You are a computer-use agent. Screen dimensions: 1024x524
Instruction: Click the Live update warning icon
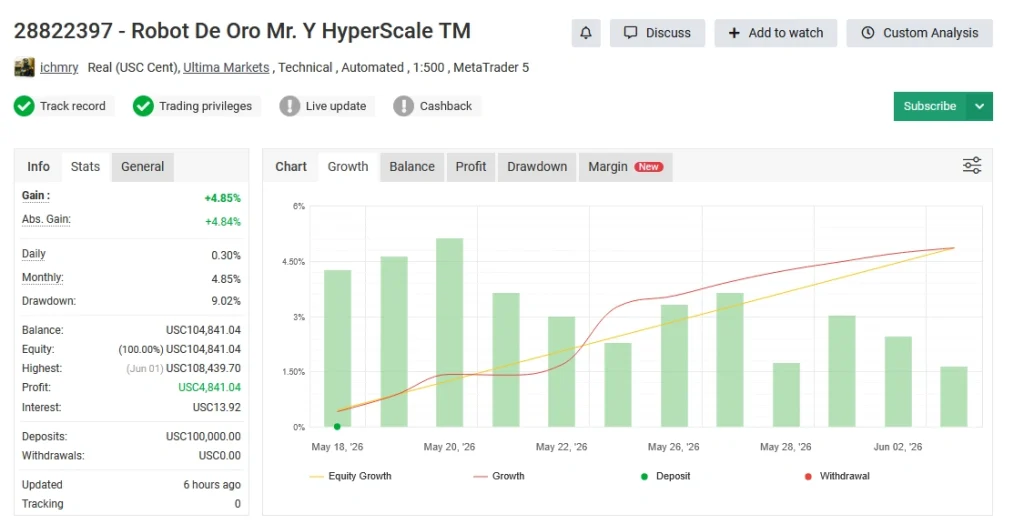[289, 106]
